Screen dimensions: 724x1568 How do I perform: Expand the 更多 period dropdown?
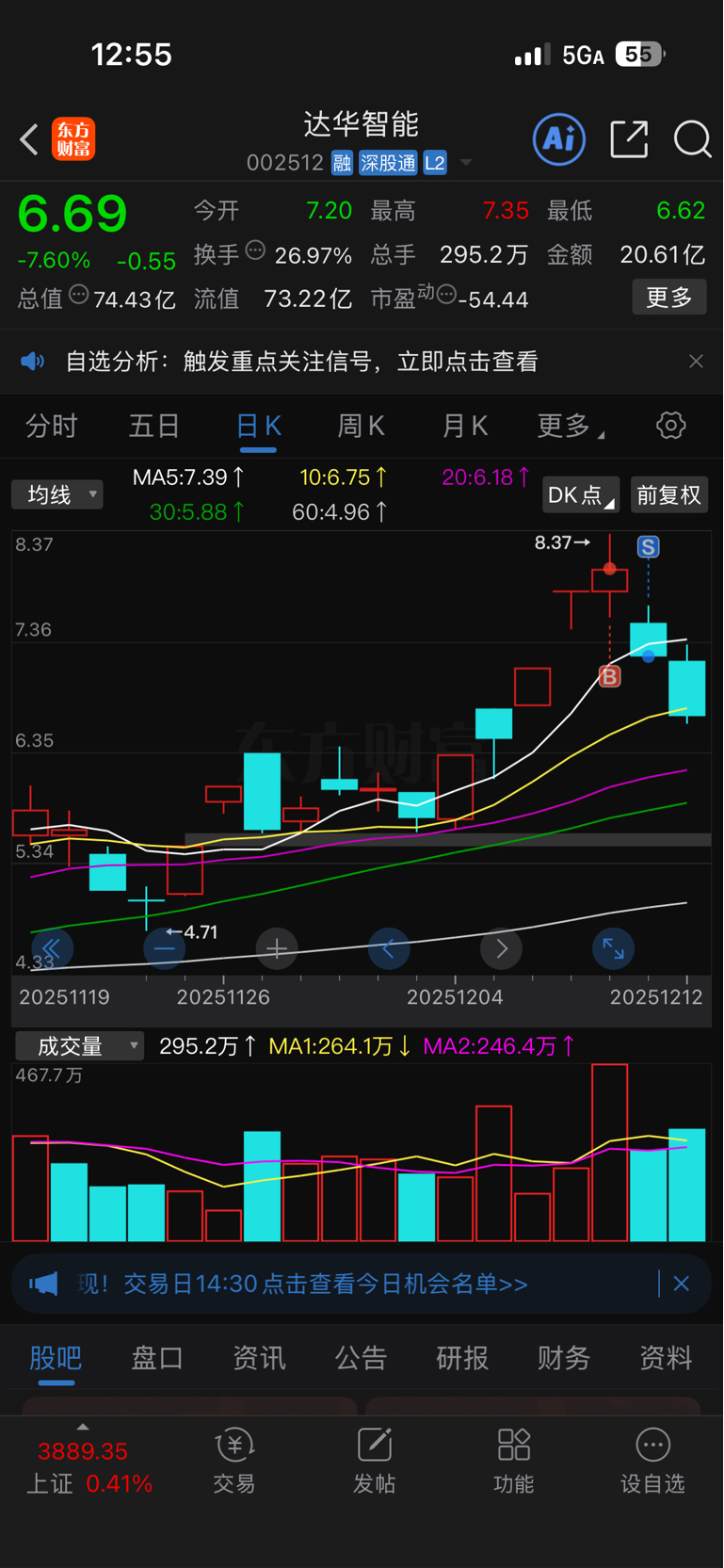571,427
